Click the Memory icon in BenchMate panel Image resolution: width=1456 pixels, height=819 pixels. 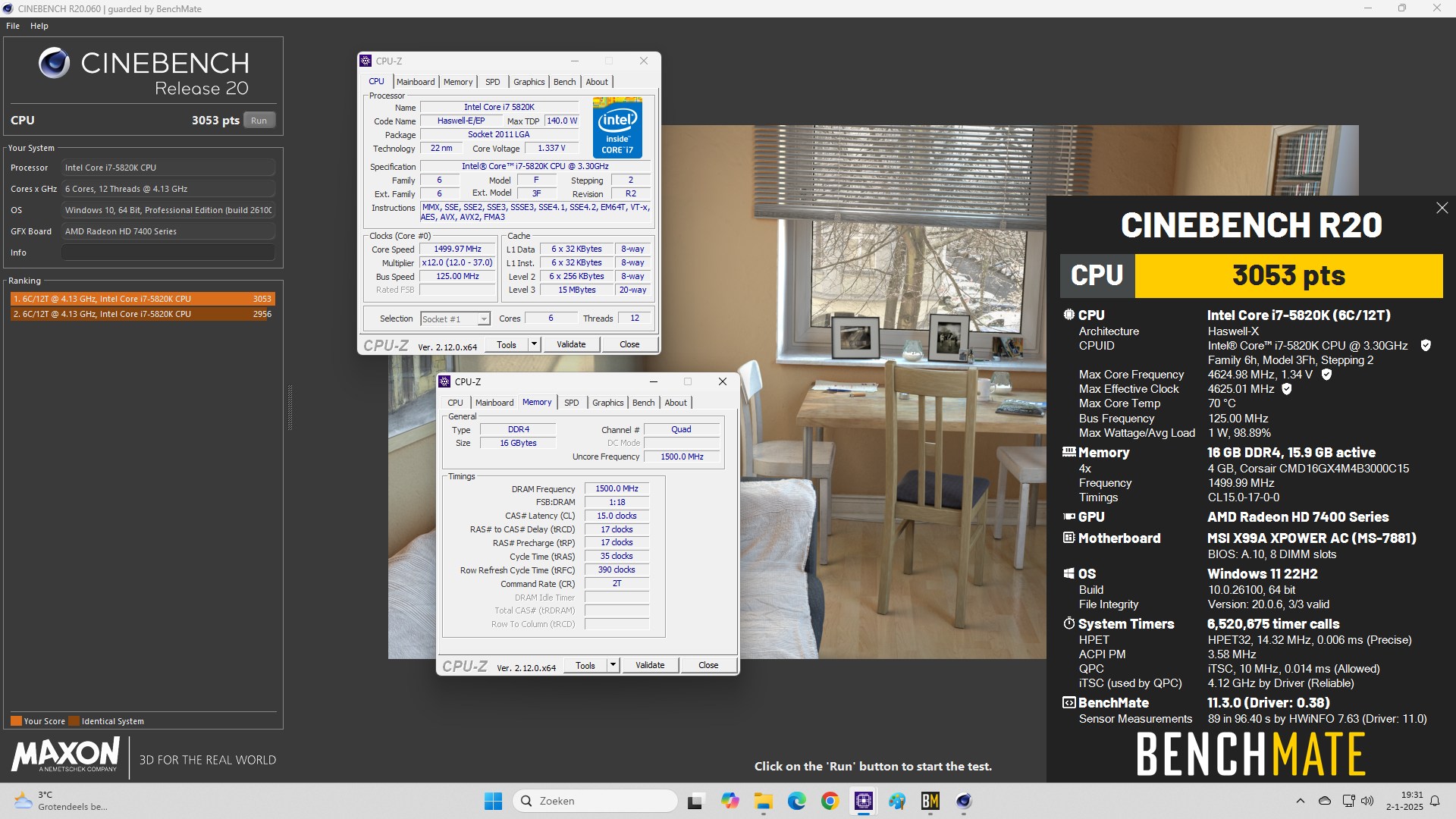[1069, 452]
